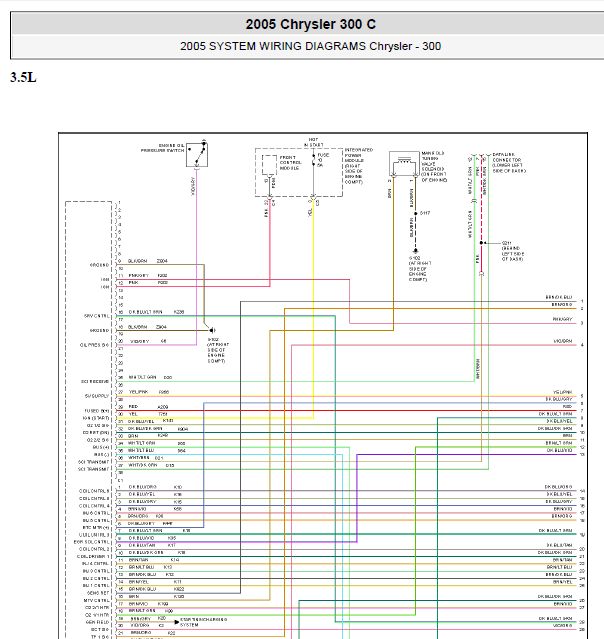
Task: Click 'IGN (START)' pin label
Action: click(97, 418)
